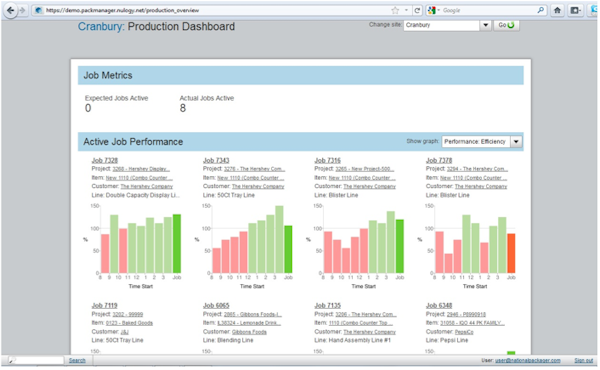This screenshot has height=370, width=600.
Task: Bookmark page with the star icon
Action: (395, 10)
